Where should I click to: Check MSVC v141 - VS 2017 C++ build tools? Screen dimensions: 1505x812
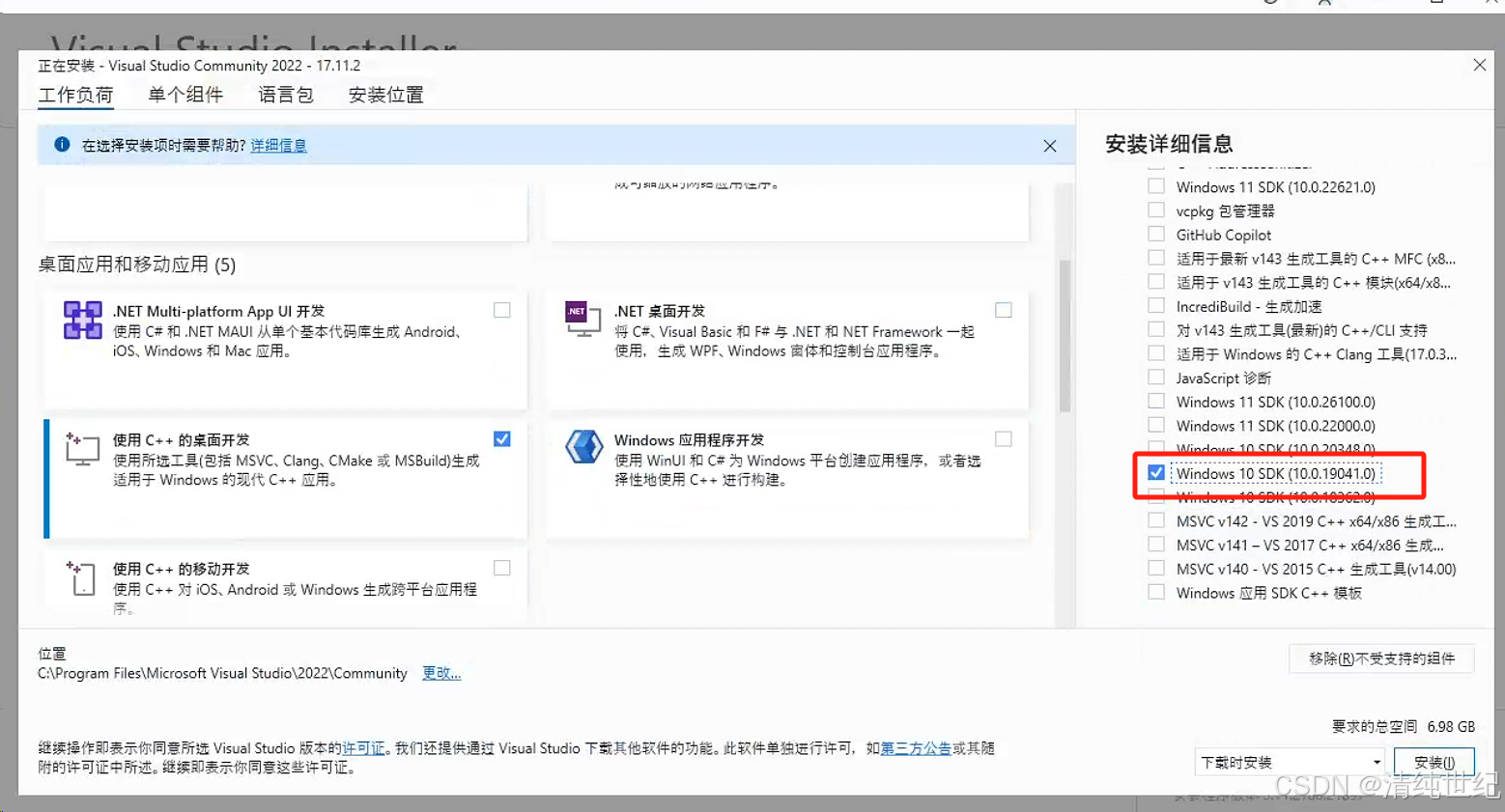[1156, 545]
